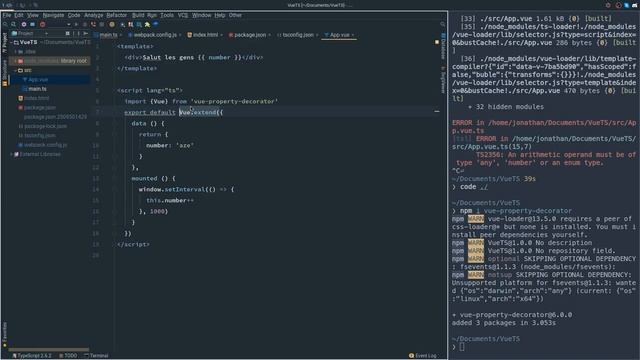Image resolution: width=640 pixels, height=360 pixels.
Task: Close the package.json editor tab
Action: [x=269, y=35]
